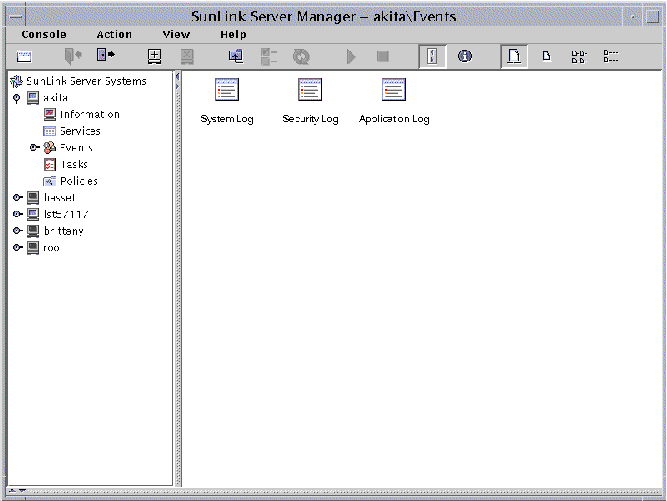The height and width of the screenshot is (501, 667).
Task: Open the Action menu
Action: [114, 34]
